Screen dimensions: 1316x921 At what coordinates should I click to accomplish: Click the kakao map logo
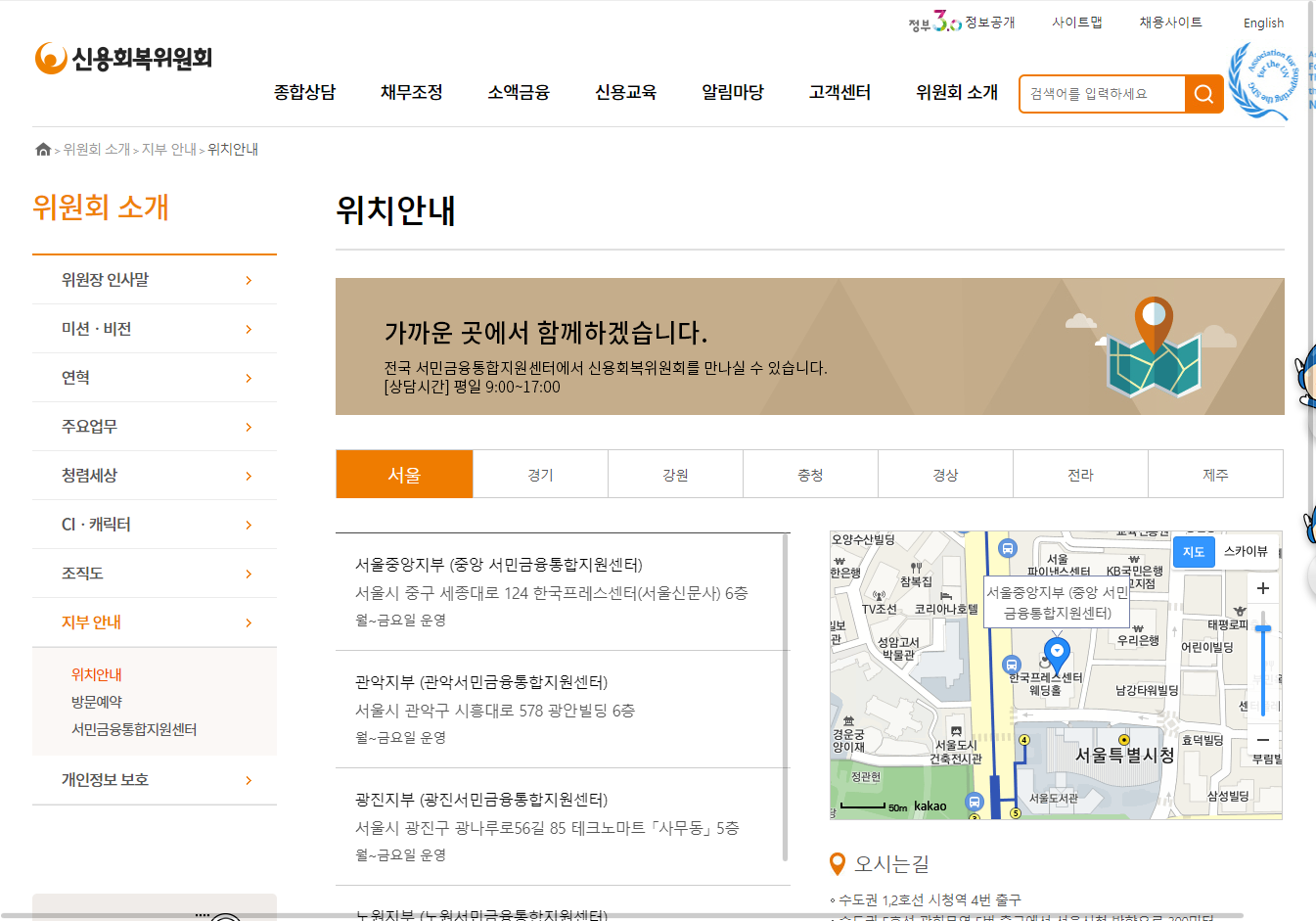click(x=930, y=806)
